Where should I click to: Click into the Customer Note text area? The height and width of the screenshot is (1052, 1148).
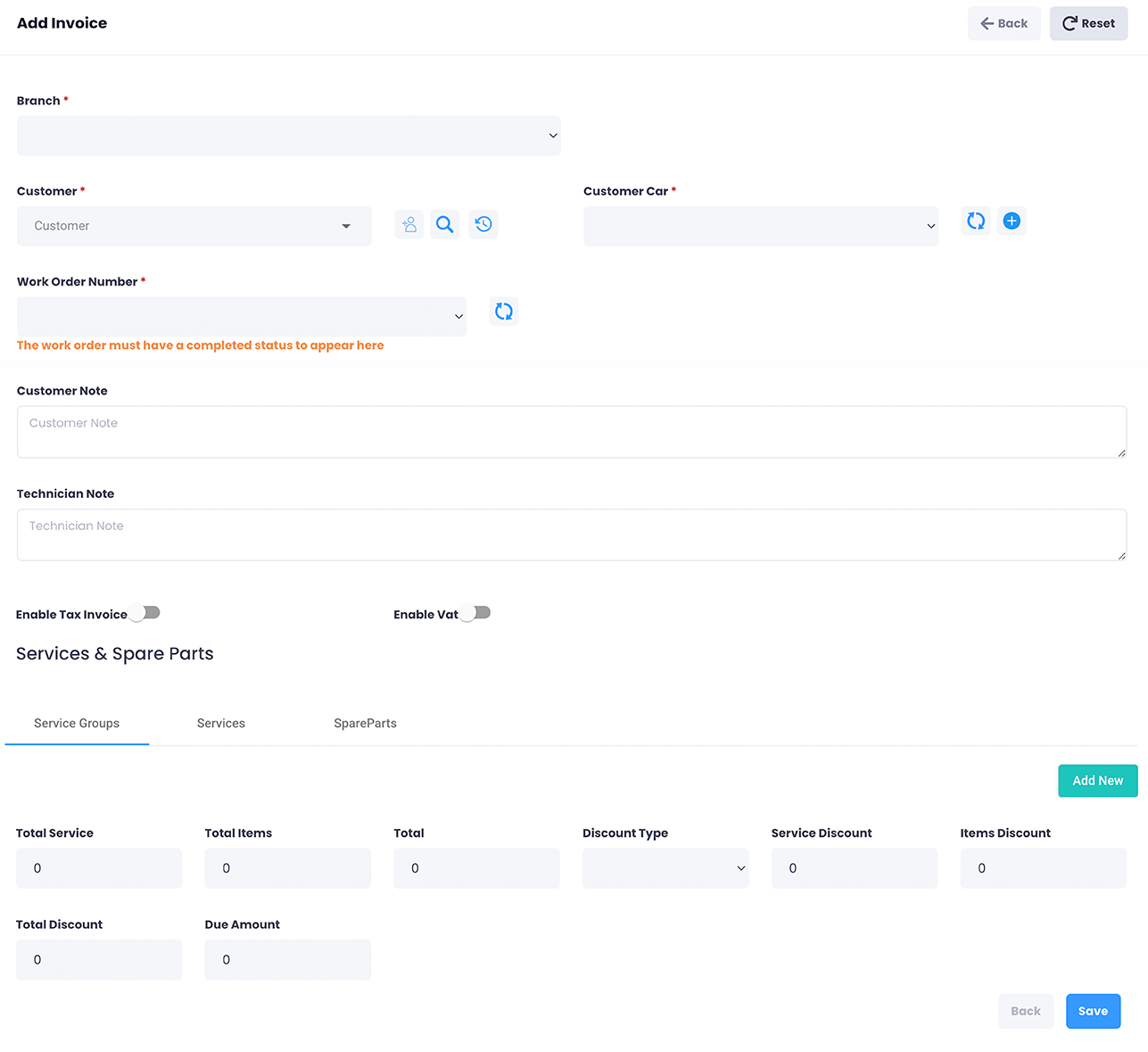tap(571, 432)
